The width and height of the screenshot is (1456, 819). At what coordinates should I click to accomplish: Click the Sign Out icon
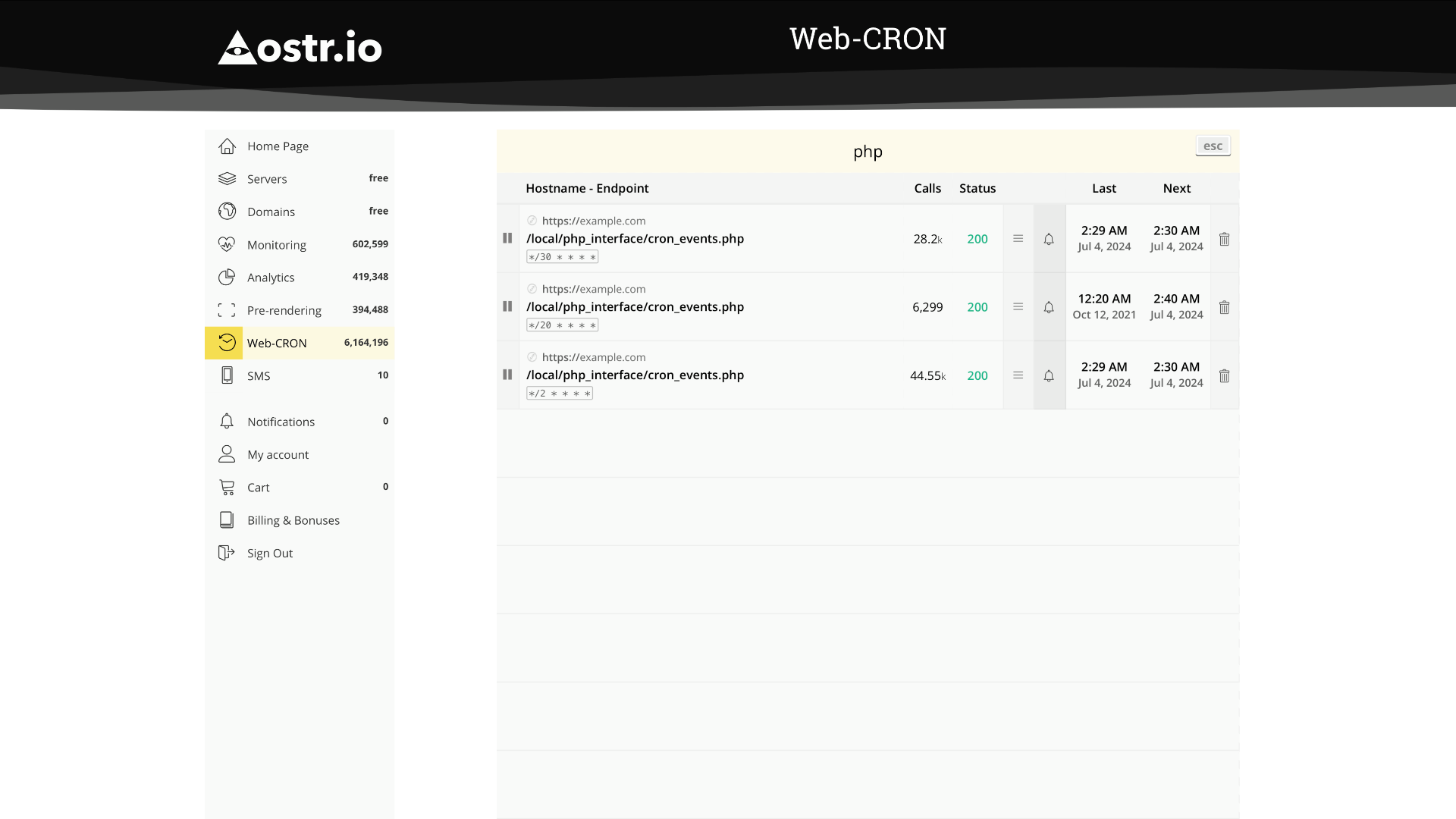[x=227, y=553]
